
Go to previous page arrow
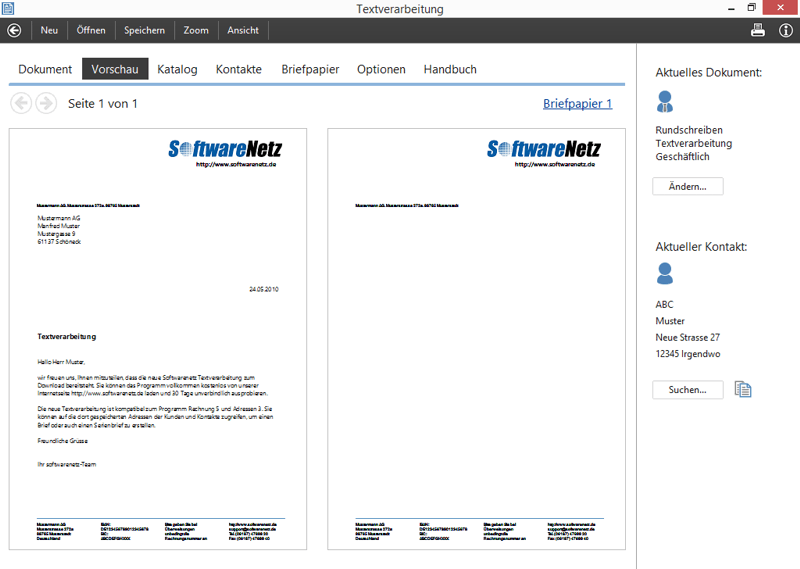click(21, 103)
